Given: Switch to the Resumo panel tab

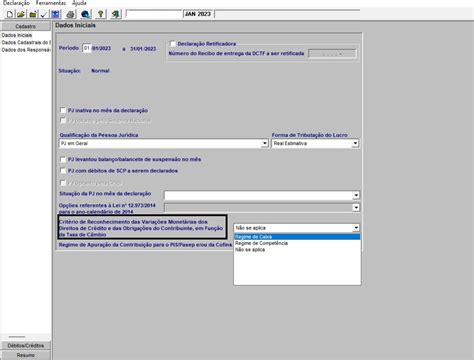Looking at the screenshot, I should click(x=26, y=355).
